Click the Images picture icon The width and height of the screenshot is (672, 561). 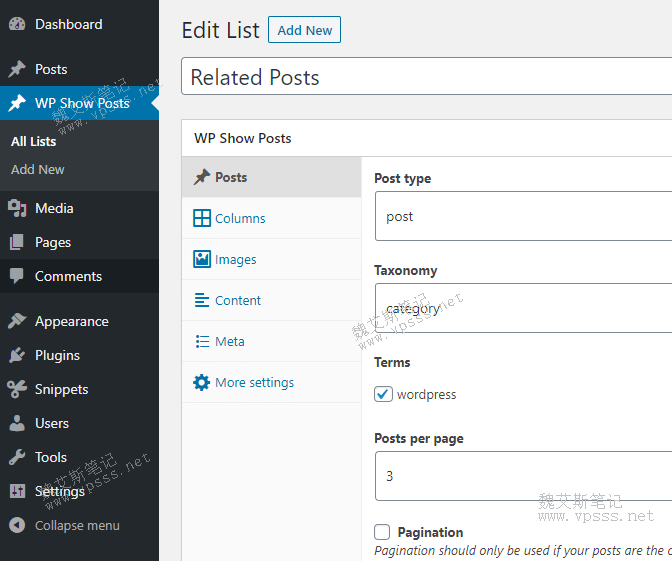coord(202,259)
